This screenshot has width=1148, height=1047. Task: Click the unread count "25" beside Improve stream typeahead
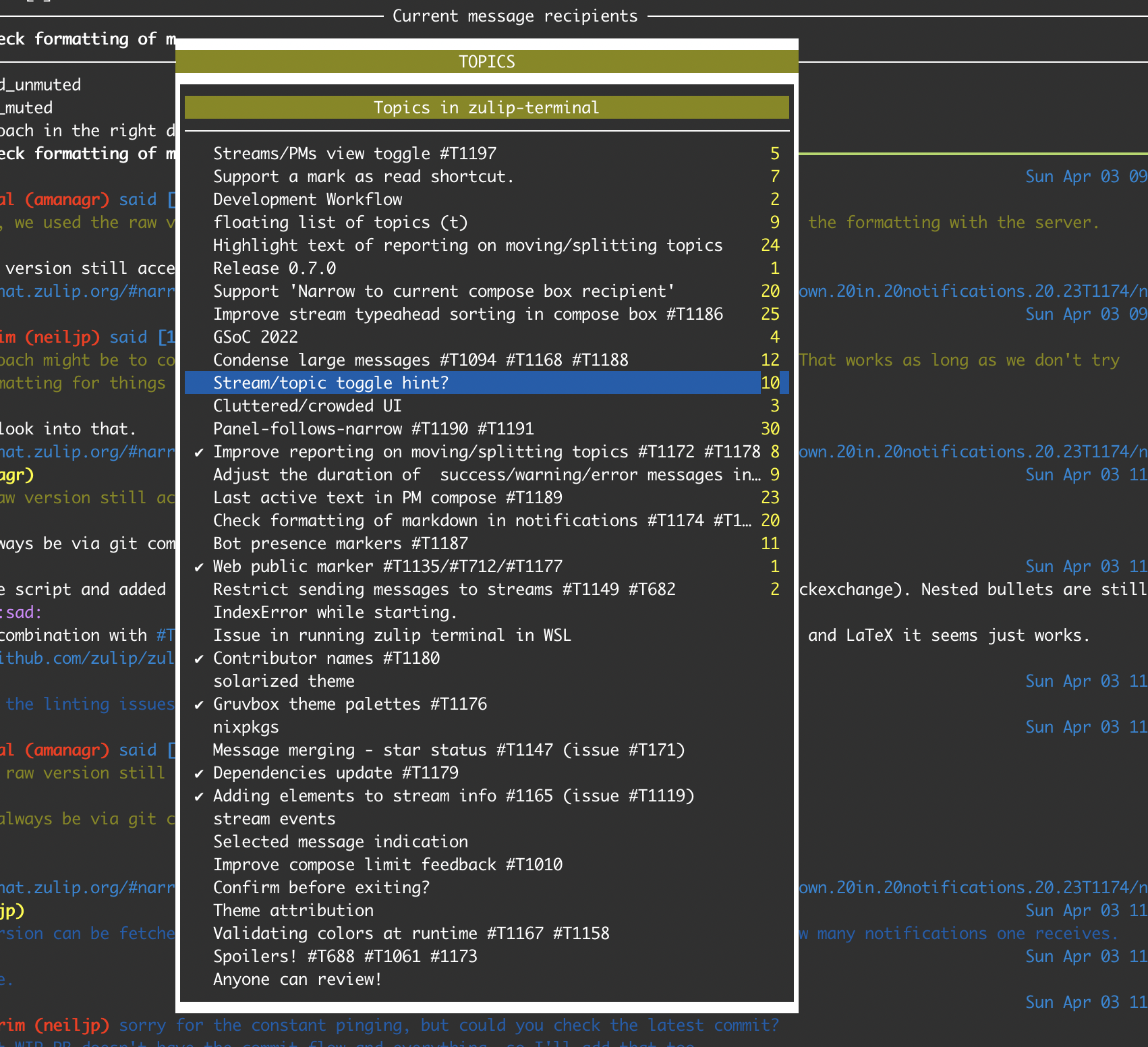pyautogui.click(x=769, y=314)
